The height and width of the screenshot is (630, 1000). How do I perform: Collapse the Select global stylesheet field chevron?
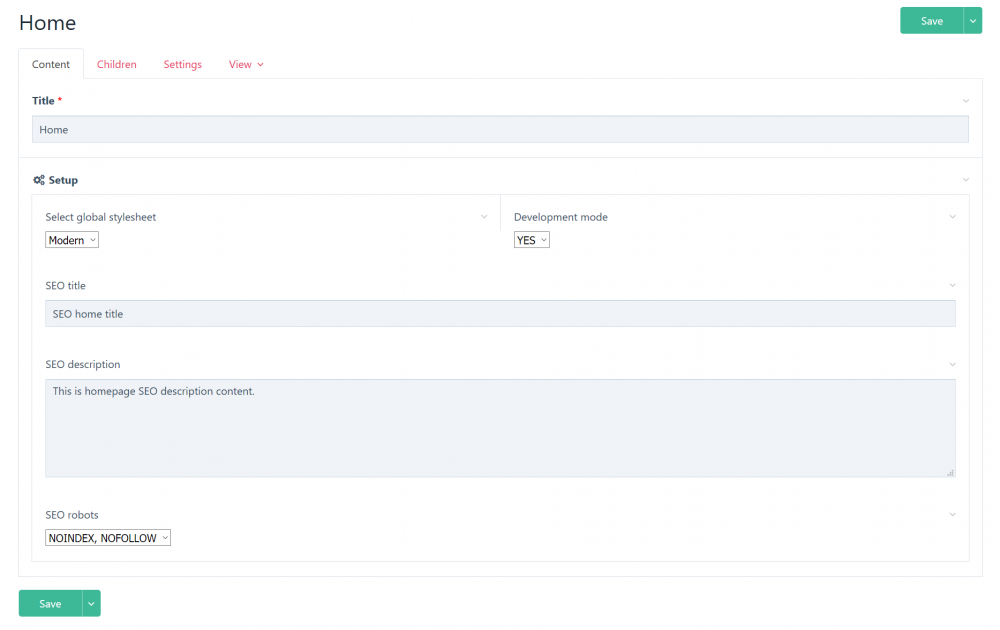click(x=485, y=217)
